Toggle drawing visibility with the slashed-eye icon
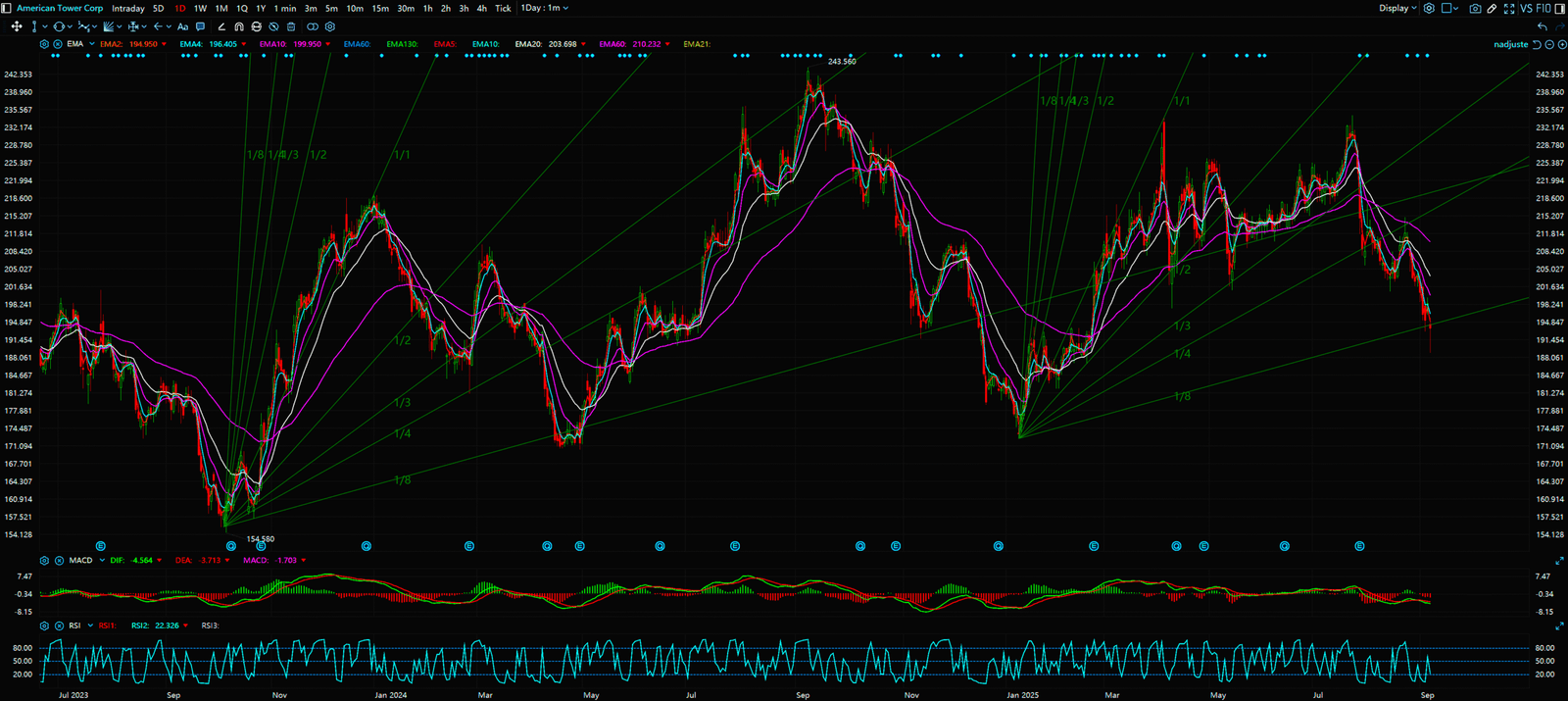This screenshot has width=1568, height=701. [273, 26]
